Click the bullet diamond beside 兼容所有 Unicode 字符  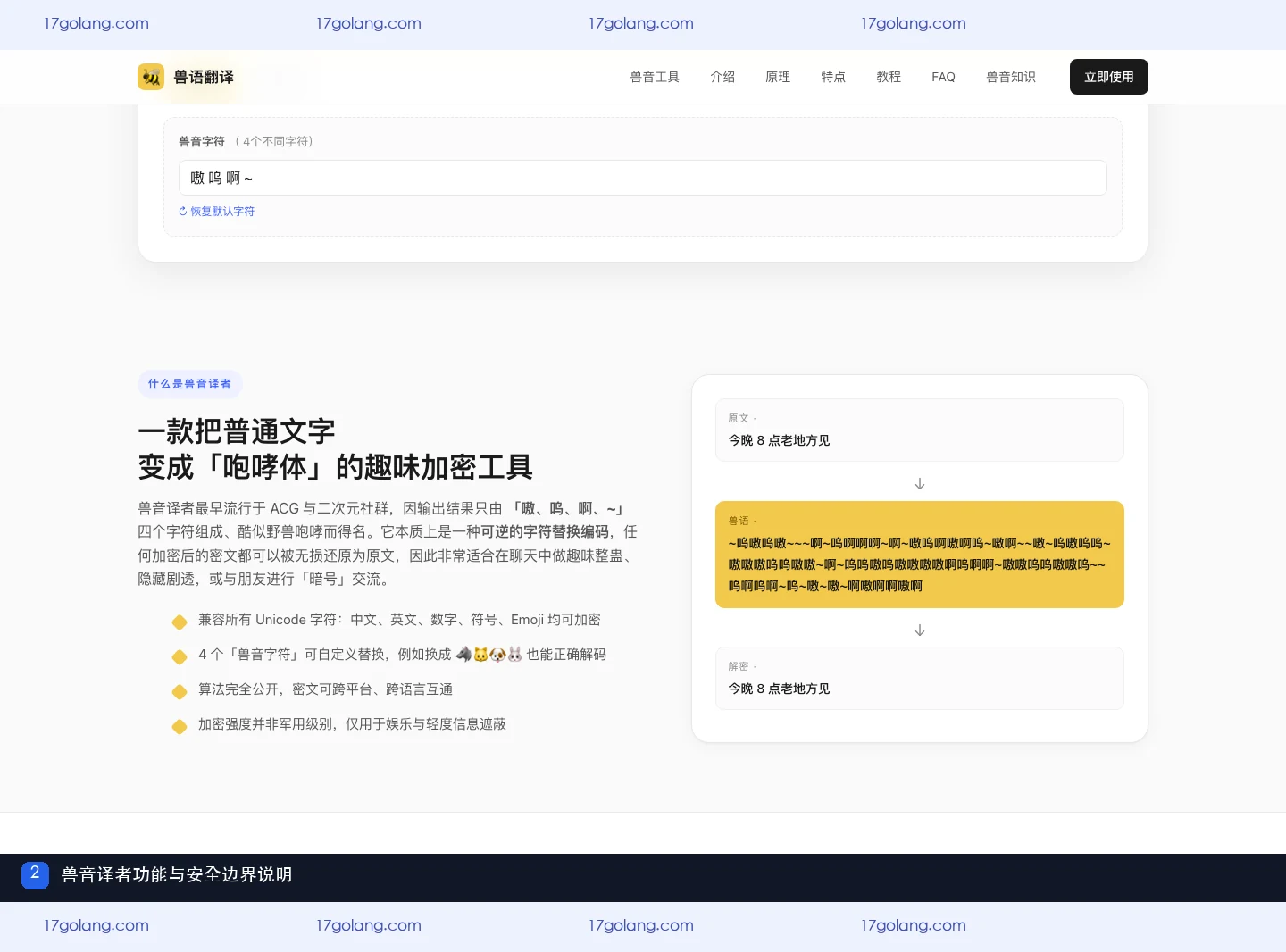(180, 622)
